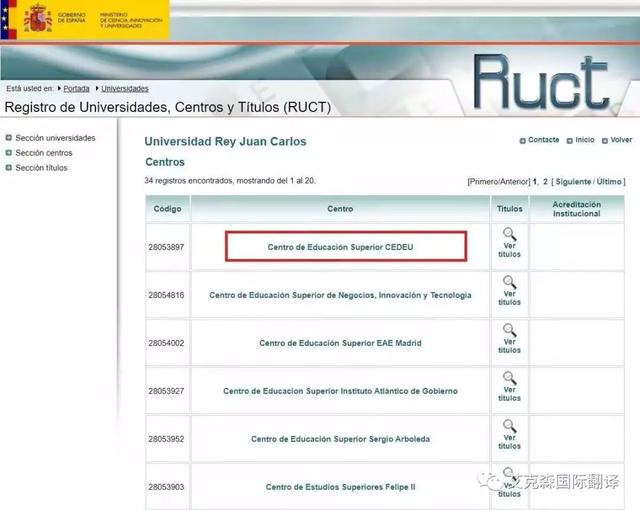Click Ver títulos text for CEDEU row
Image resolution: width=640 pixels, height=510 pixels.
click(509, 250)
